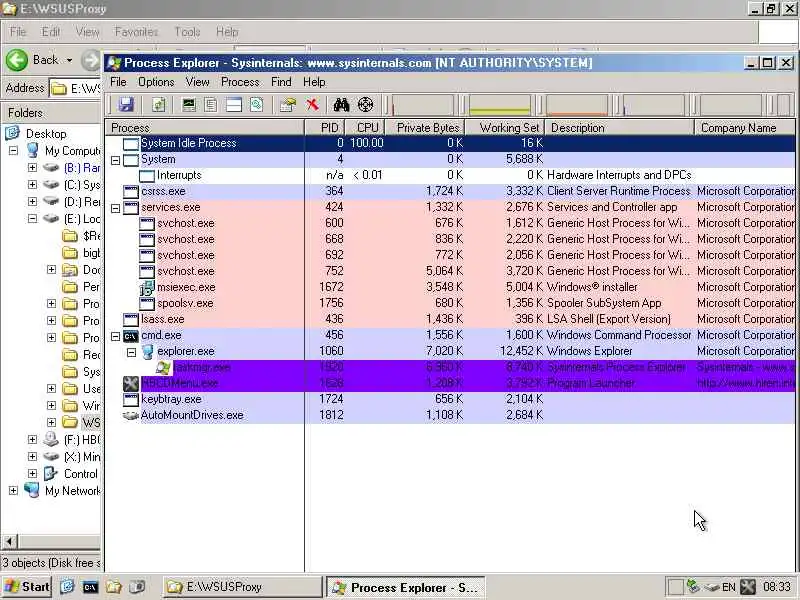Viewport: 800px width, 600px height.
Task: Click the first quick launch icon beside Start
Action: (x=67, y=587)
